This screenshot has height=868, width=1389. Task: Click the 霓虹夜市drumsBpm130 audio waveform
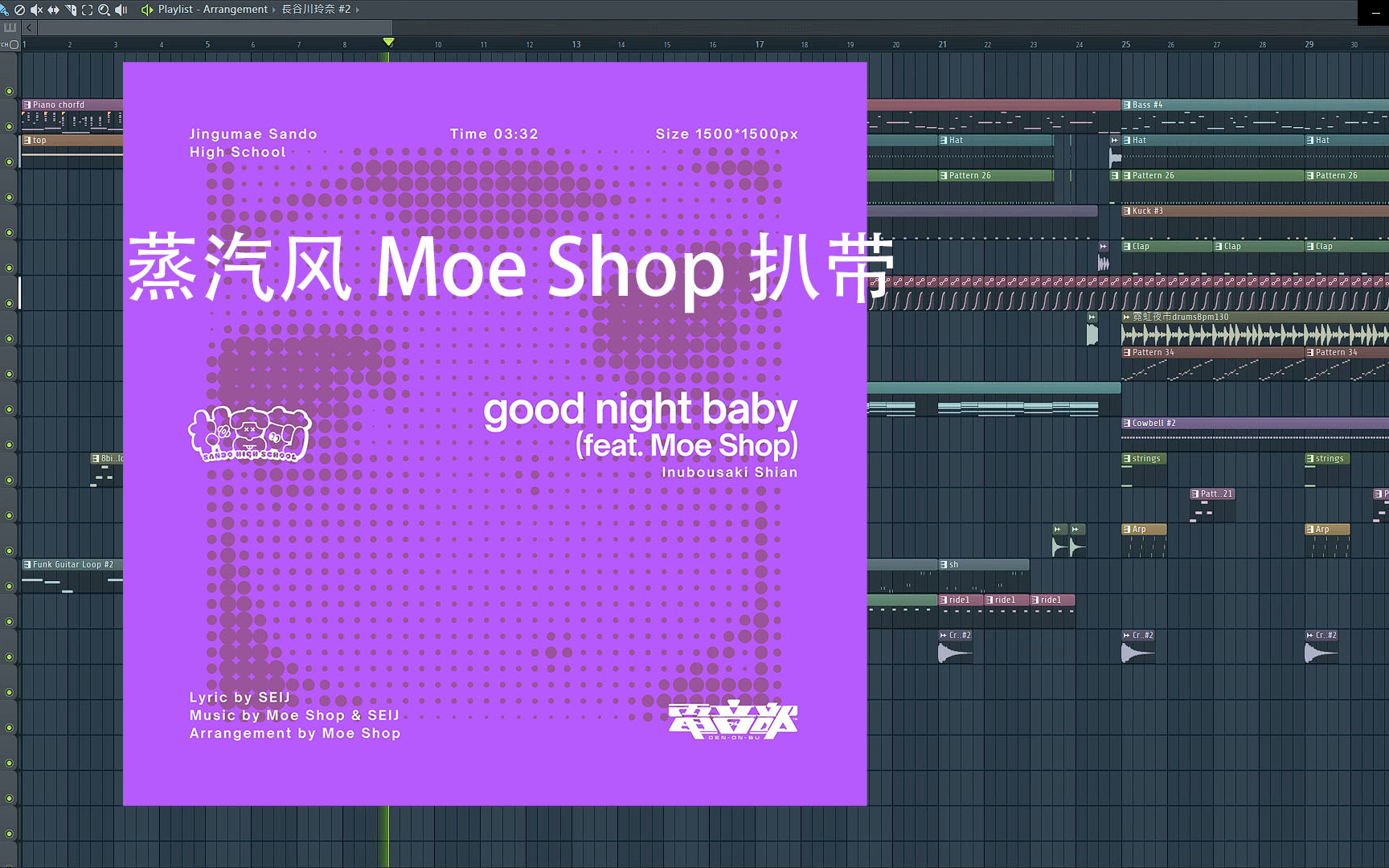coord(1255,335)
